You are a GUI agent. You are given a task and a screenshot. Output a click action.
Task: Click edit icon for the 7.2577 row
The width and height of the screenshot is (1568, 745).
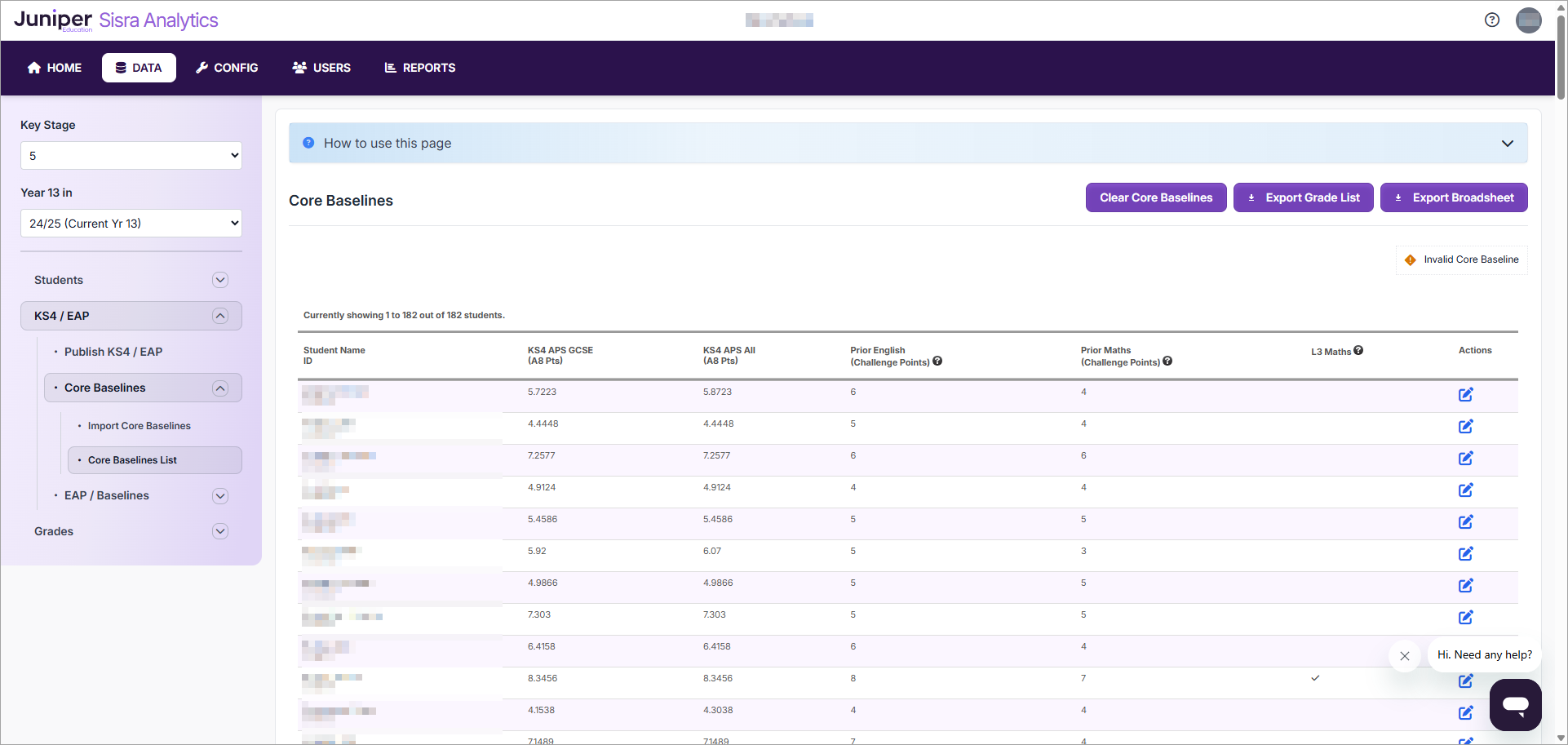(x=1465, y=459)
